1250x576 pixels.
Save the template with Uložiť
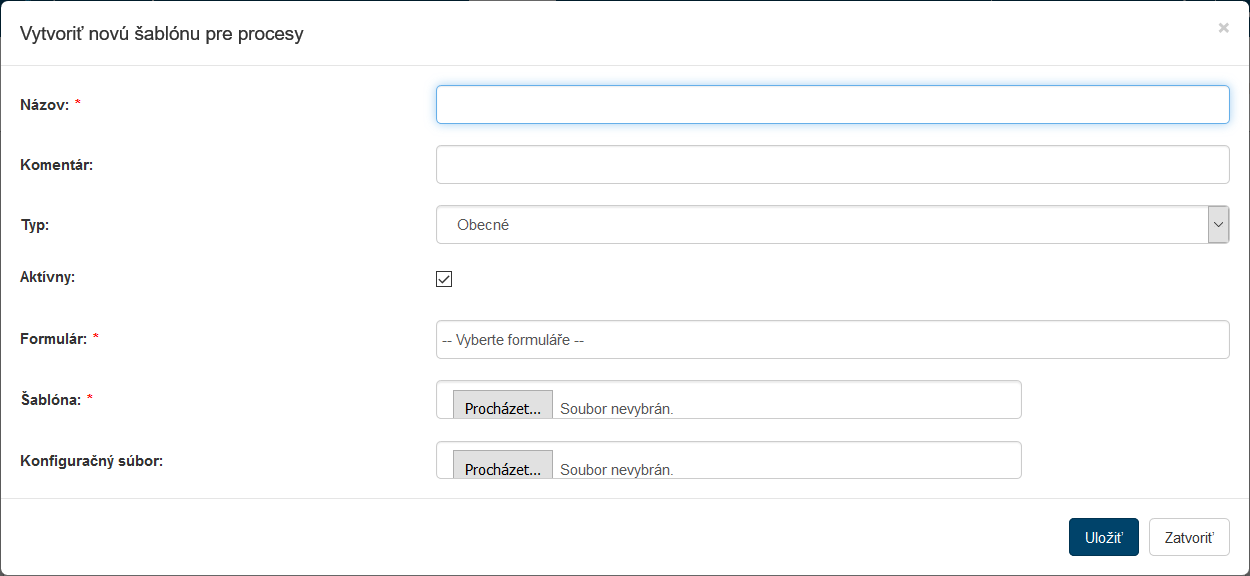1103,537
